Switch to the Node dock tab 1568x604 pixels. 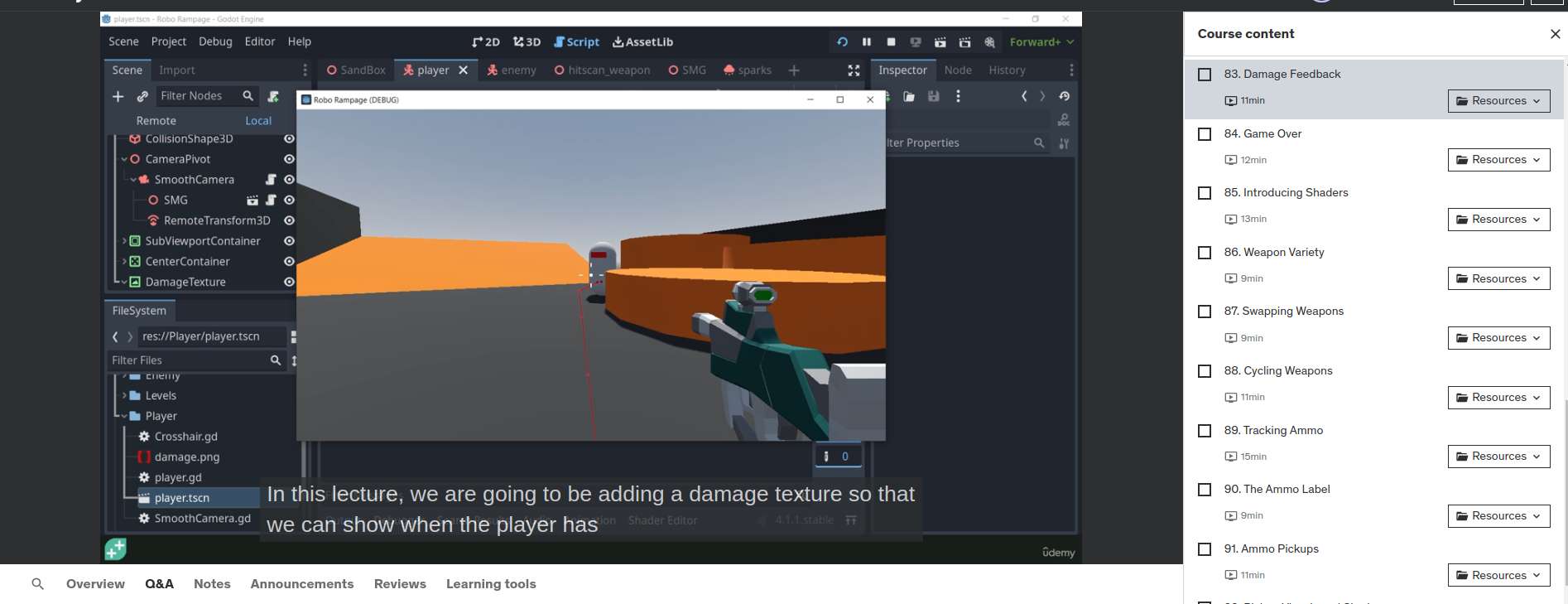coord(958,70)
